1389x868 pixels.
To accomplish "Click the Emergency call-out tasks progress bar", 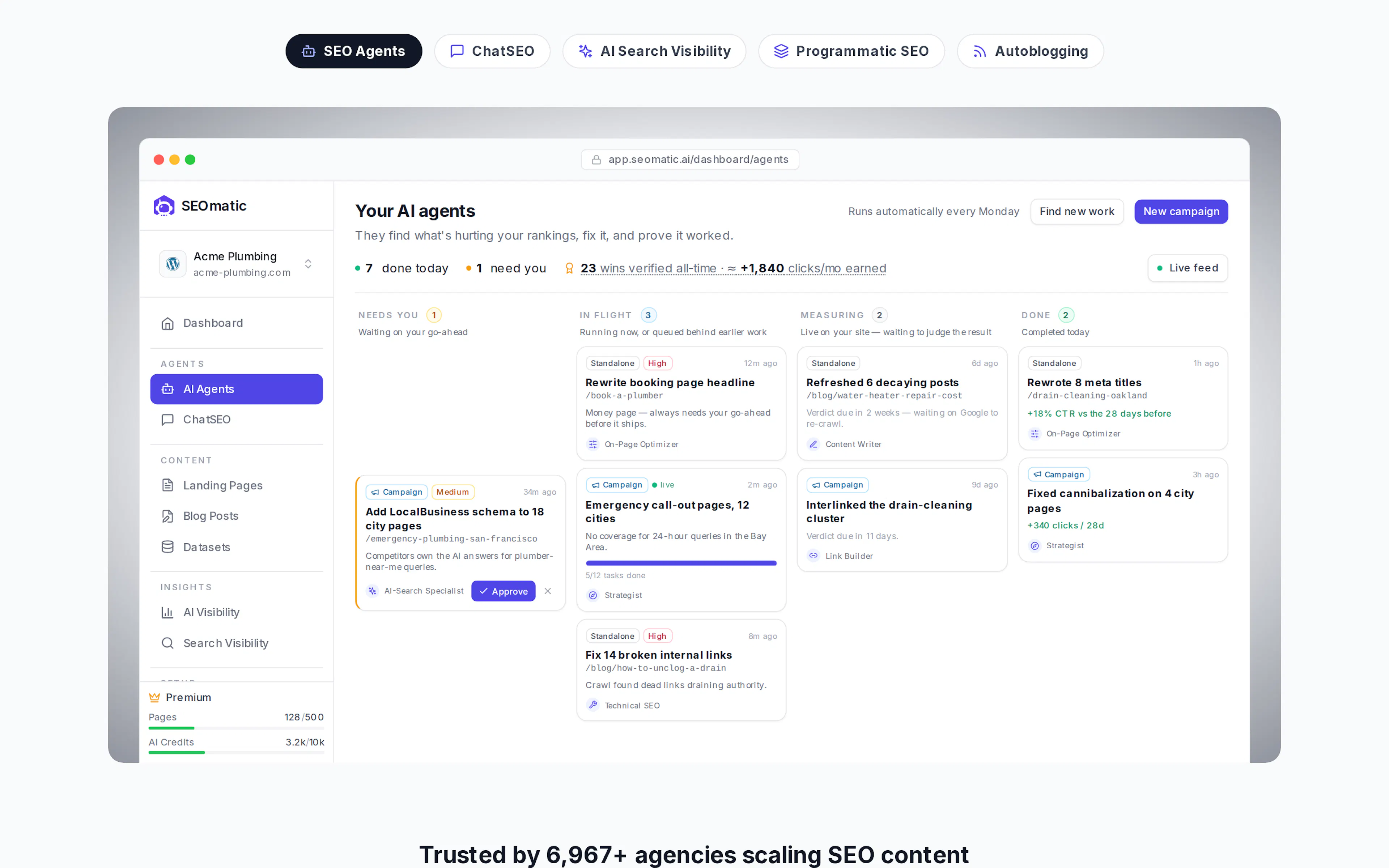I will pyautogui.click(x=681, y=563).
